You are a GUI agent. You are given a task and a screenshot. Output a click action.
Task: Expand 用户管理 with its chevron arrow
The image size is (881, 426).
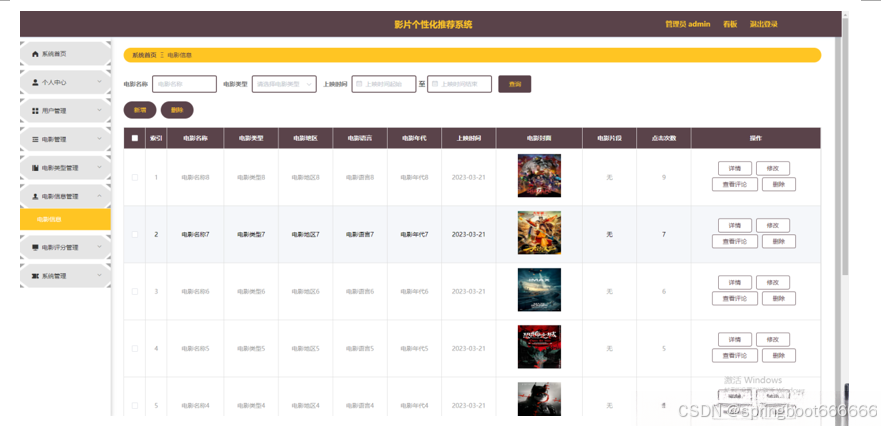(x=99, y=110)
